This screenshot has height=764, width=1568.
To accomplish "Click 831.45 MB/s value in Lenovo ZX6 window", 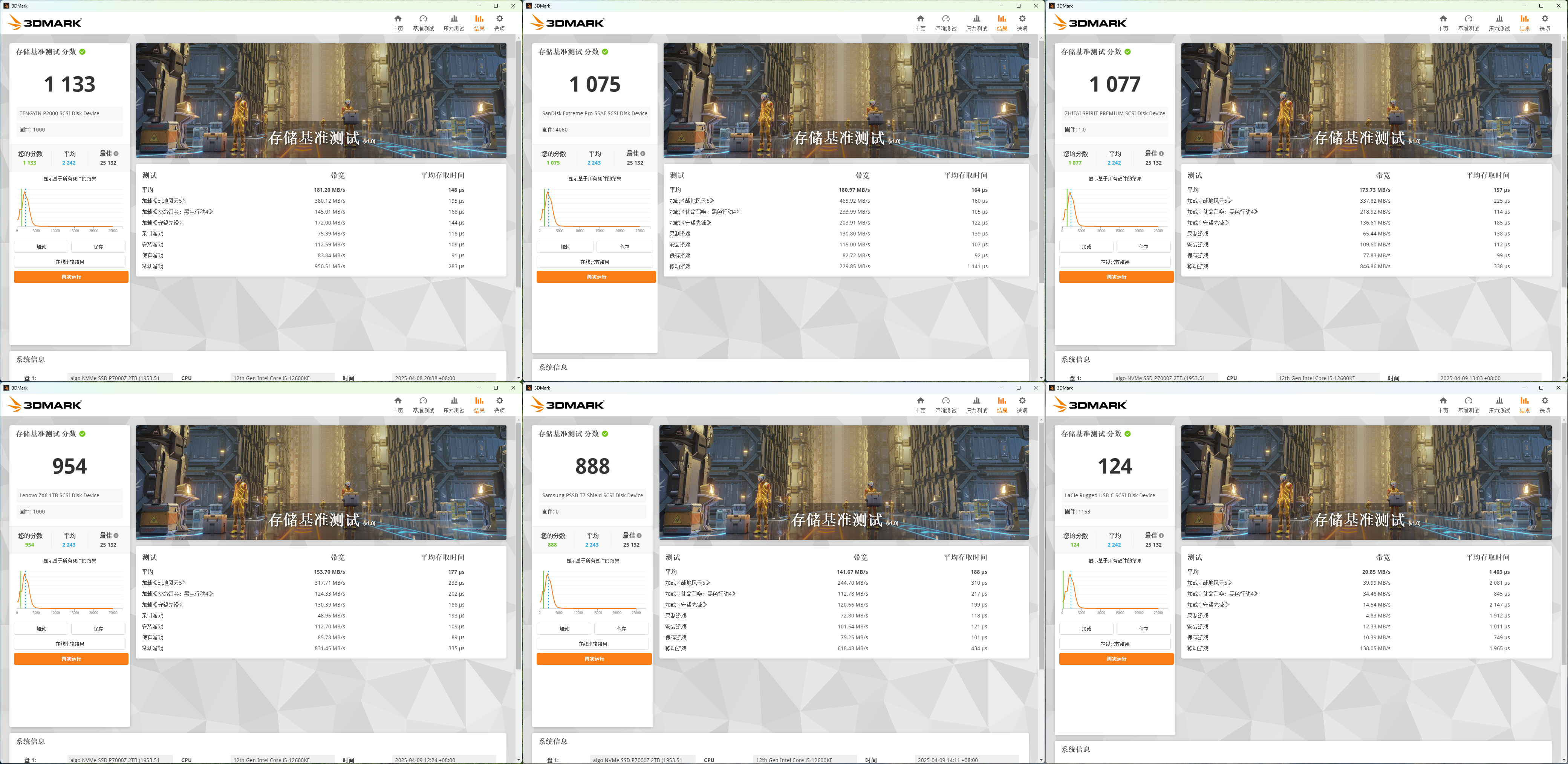I will [x=330, y=649].
